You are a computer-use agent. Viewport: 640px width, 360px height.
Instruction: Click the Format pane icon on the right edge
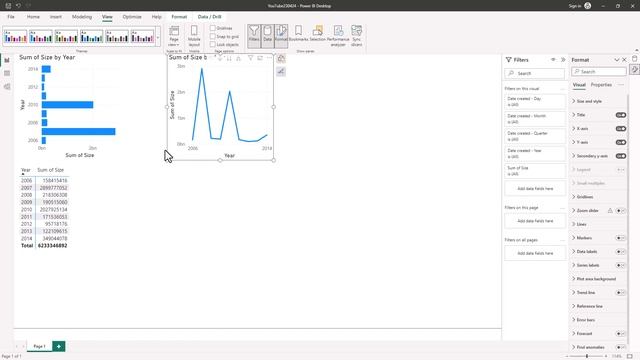click(635, 70)
